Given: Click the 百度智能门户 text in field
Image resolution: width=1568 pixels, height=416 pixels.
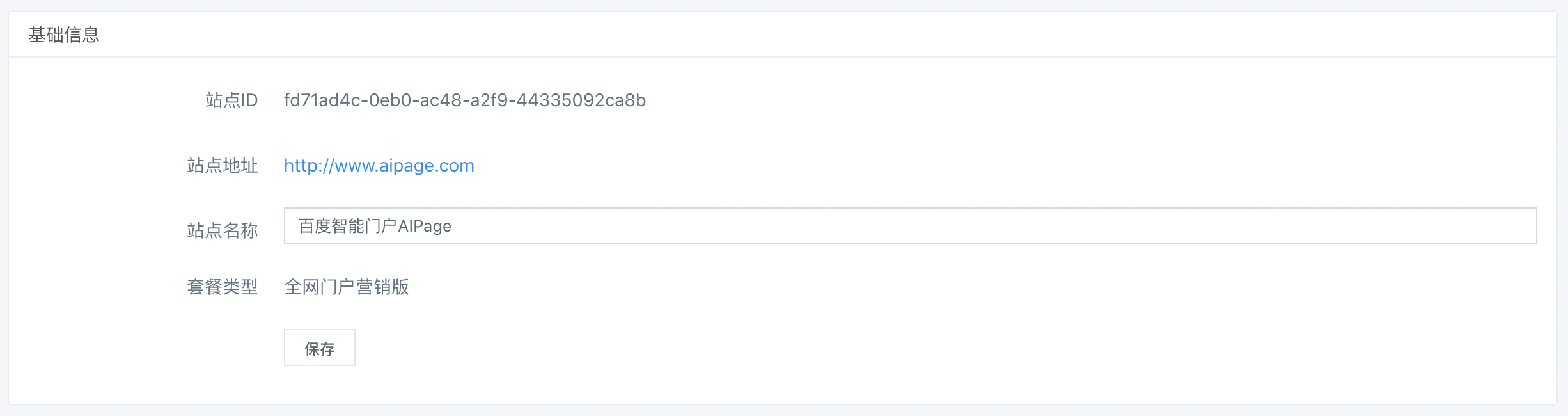Looking at the screenshot, I should [x=347, y=226].
